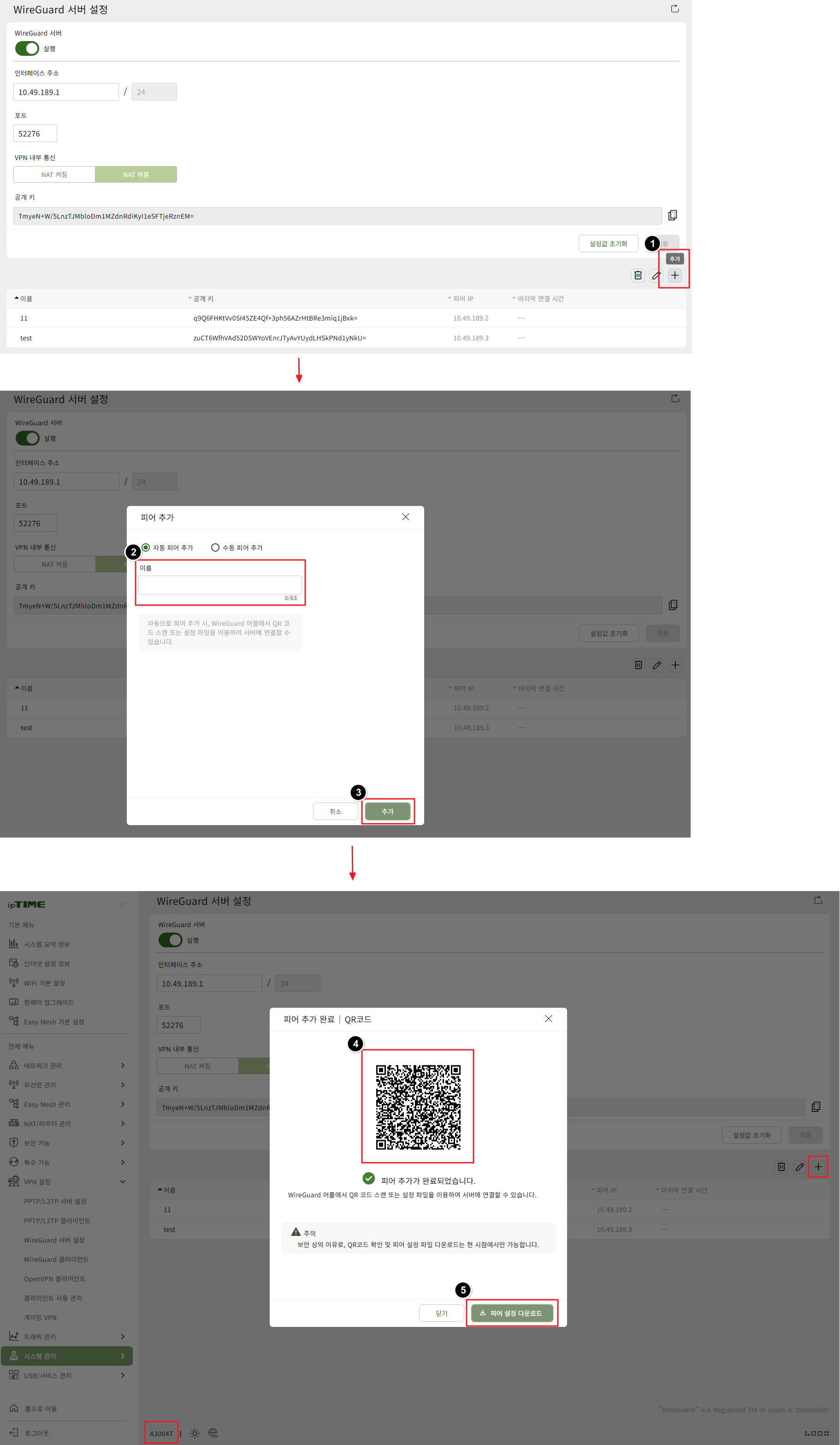Expand the Easy Mesh 관리 menu
840x1445 pixels.
[67, 1104]
